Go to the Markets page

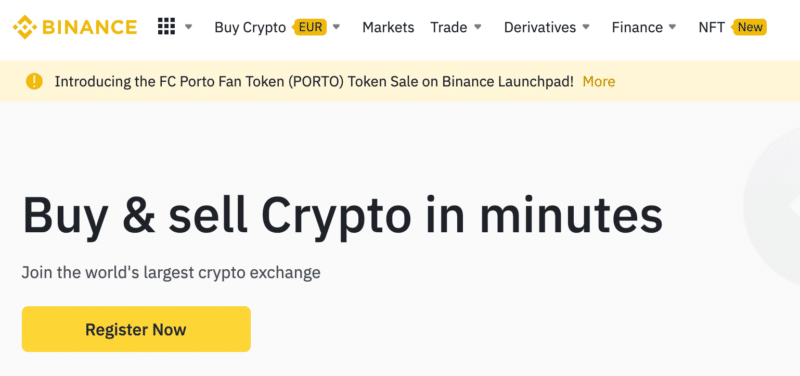click(x=388, y=27)
